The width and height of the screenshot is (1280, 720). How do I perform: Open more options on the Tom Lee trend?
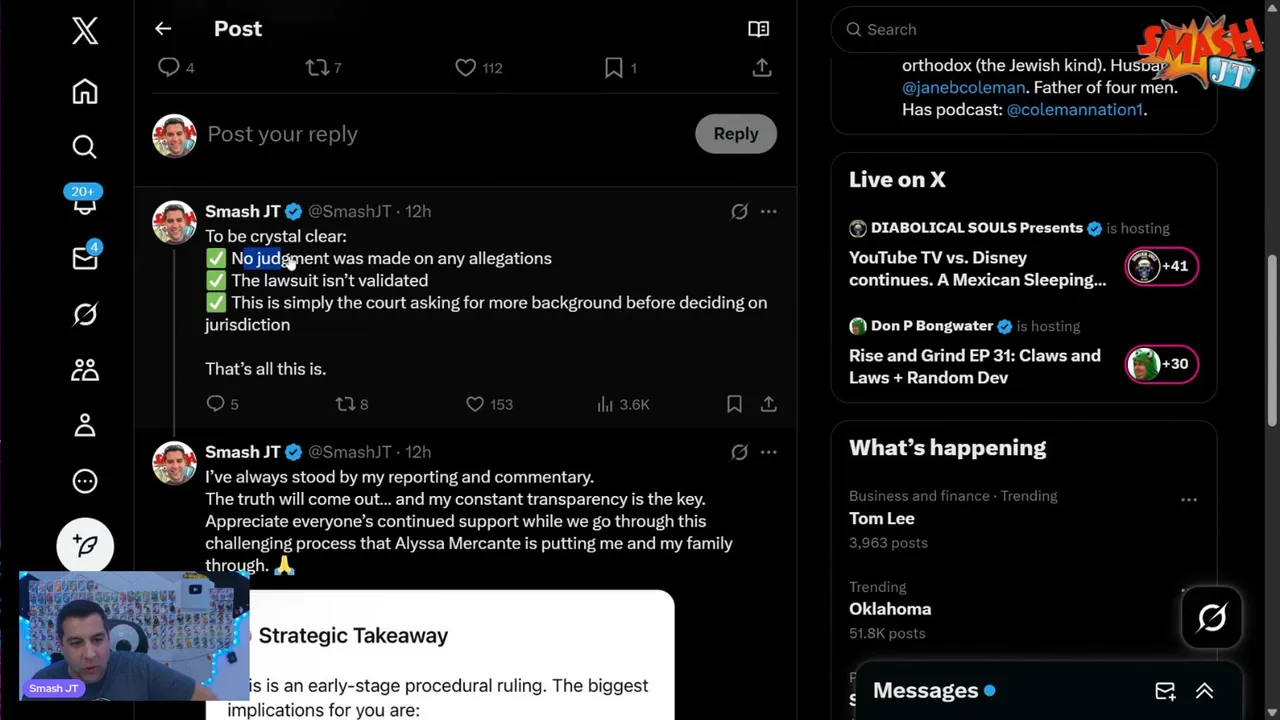[x=1188, y=499]
